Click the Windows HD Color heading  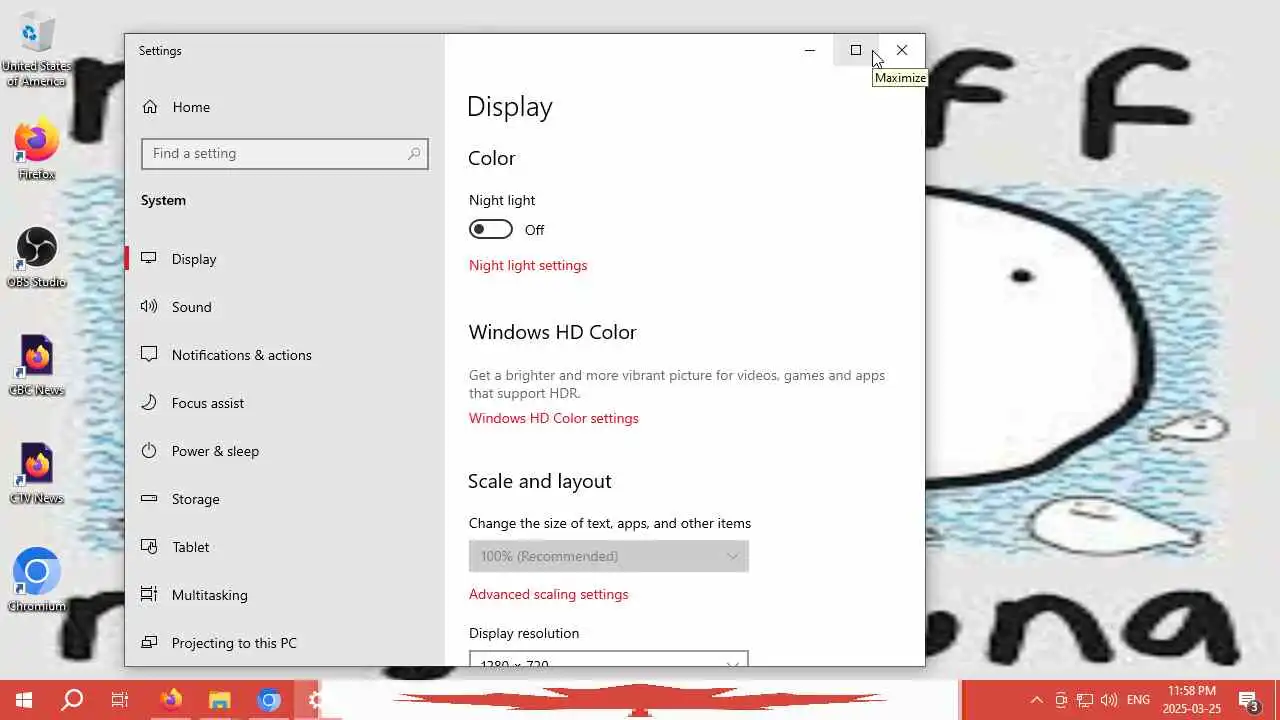[552, 332]
